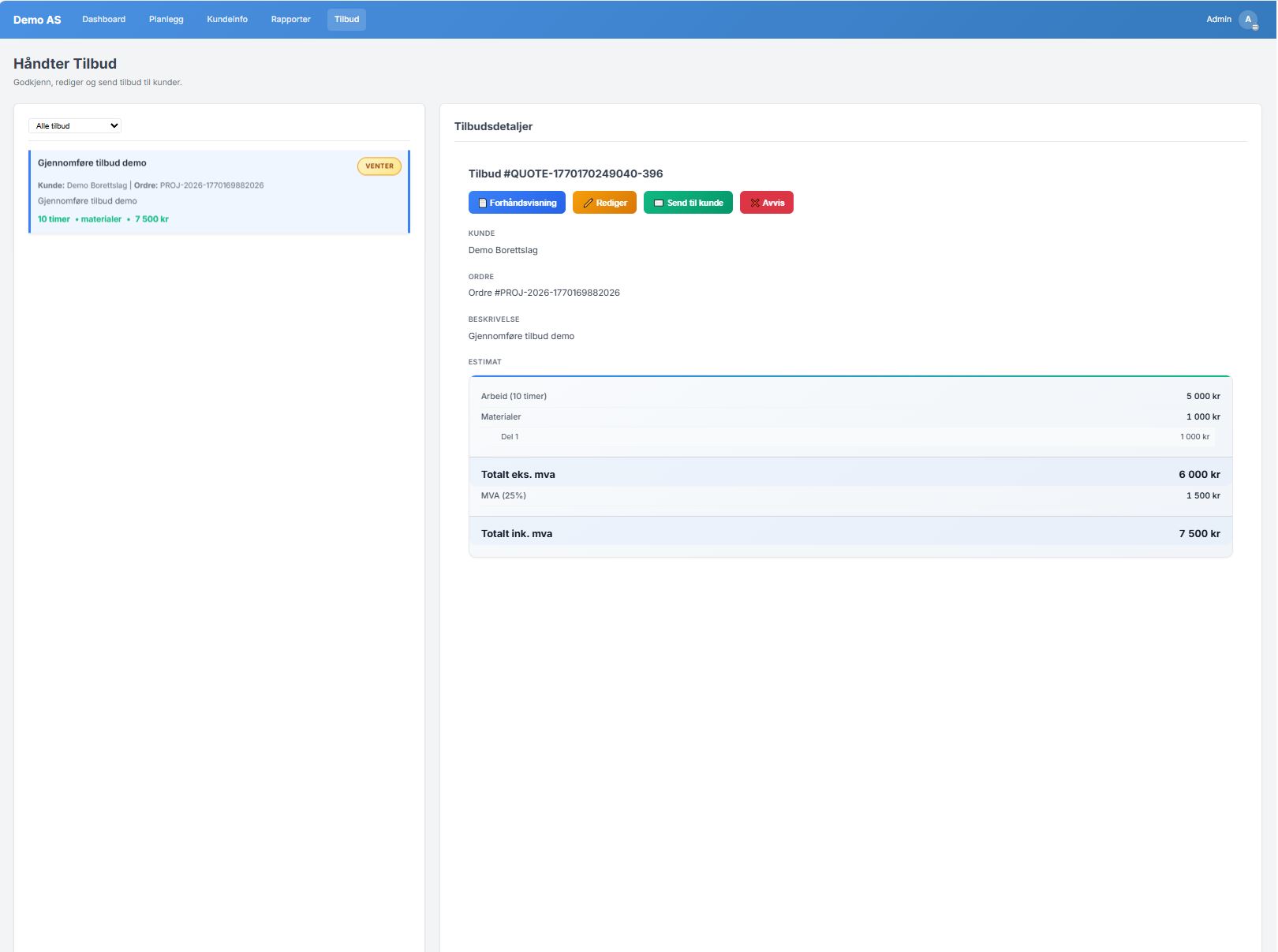Image resolution: width=1278 pixels, height=952 pixels.
Task: Open the Rapporter page
Action: [290, 20]
